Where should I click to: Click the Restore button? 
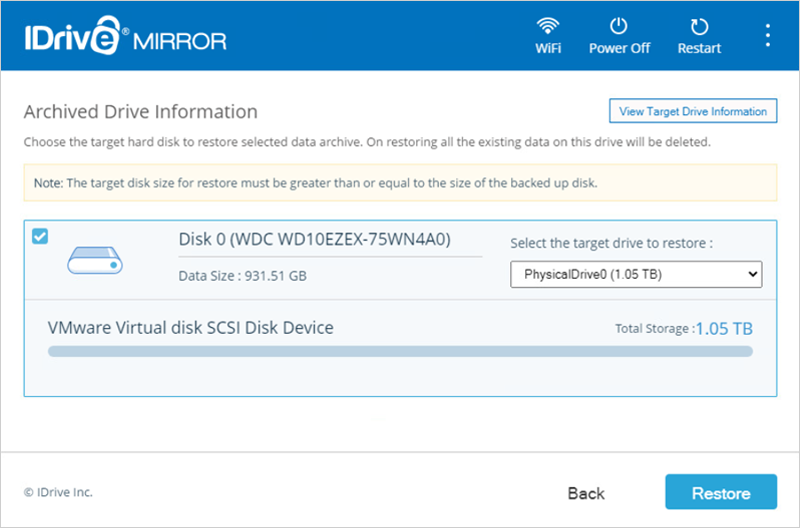click(721, 492)
